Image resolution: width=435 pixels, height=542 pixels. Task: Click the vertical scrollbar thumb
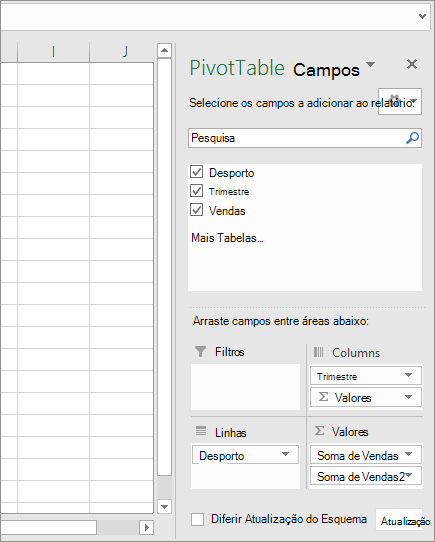164,267
